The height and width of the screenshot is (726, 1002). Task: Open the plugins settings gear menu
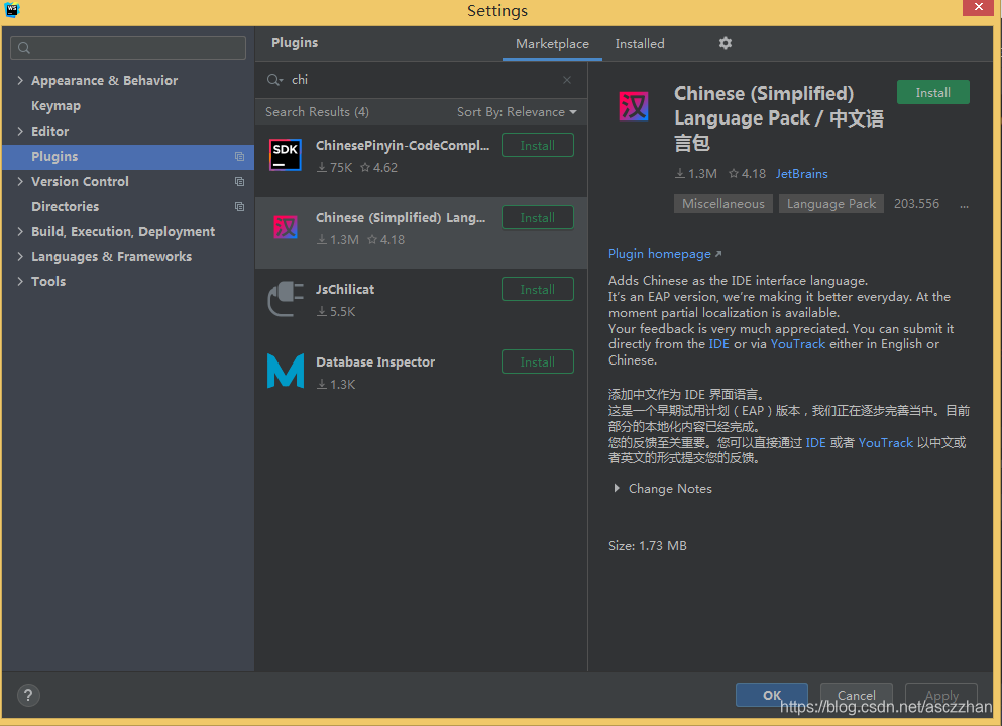pos(725,43)
